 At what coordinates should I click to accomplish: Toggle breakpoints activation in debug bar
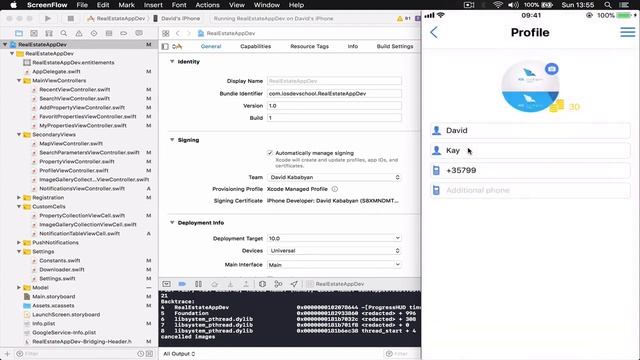click(x=182, y=284)
